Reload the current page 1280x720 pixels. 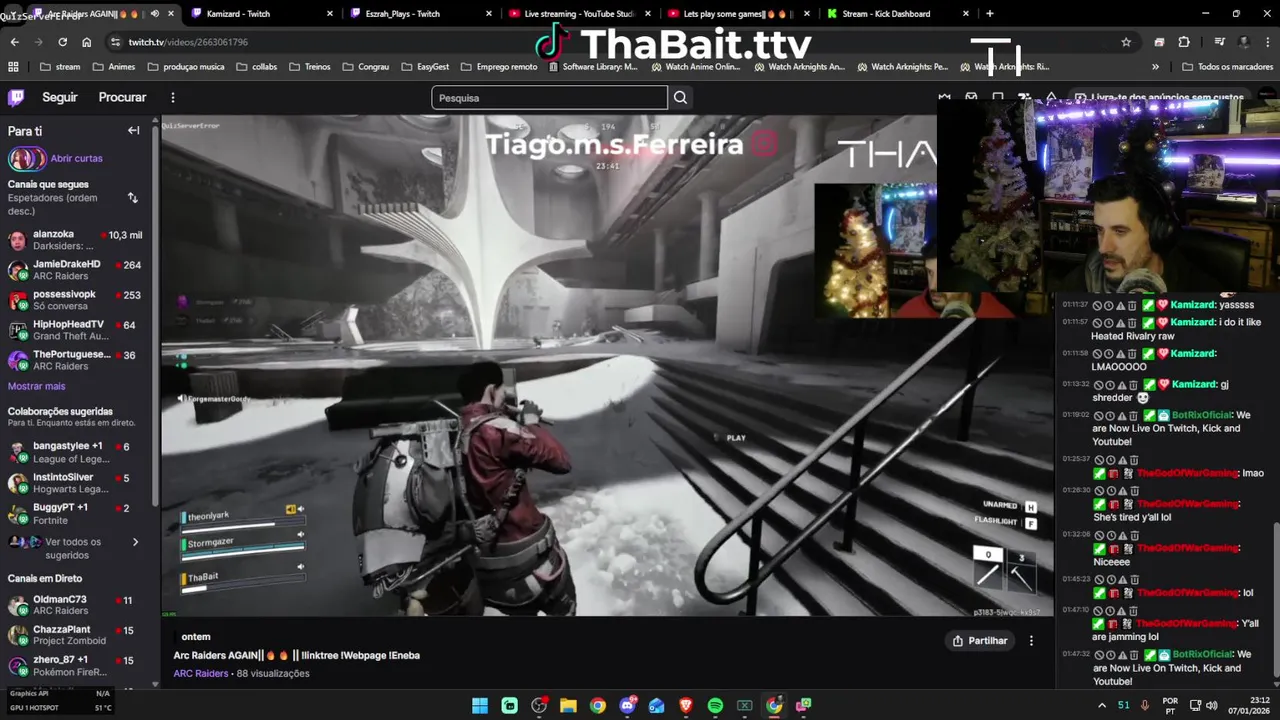(x=62, y=42)
